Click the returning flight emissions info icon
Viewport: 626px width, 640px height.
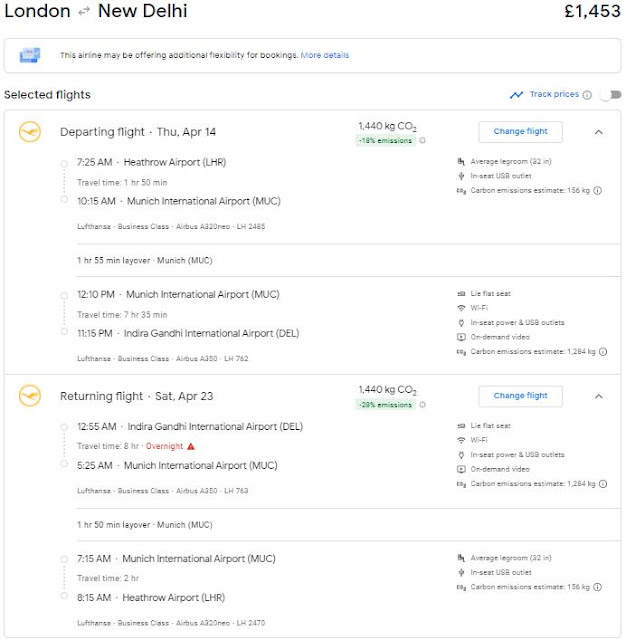[x=422, y=405]
